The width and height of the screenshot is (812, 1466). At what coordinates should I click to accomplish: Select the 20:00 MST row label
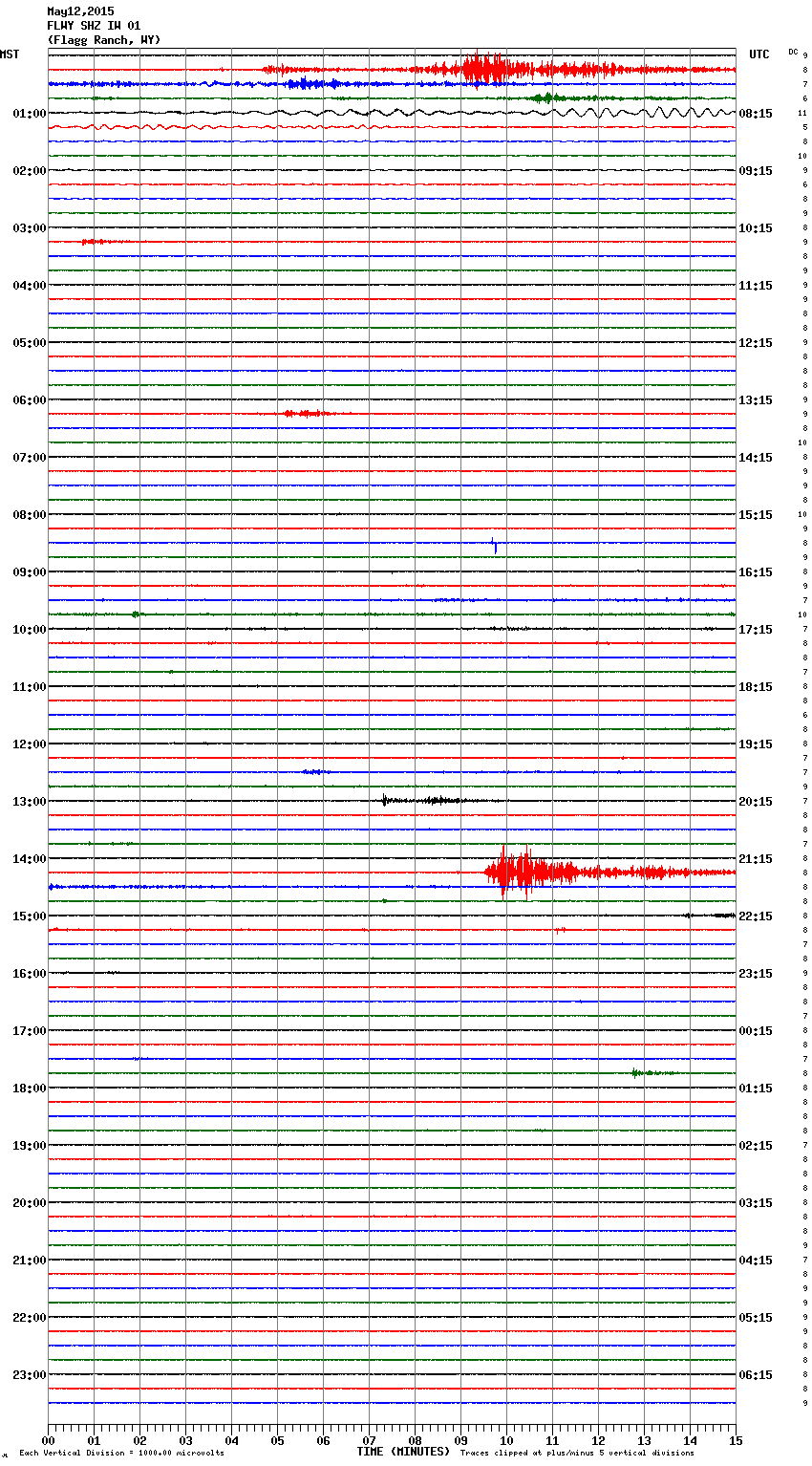pos(30,1203)
